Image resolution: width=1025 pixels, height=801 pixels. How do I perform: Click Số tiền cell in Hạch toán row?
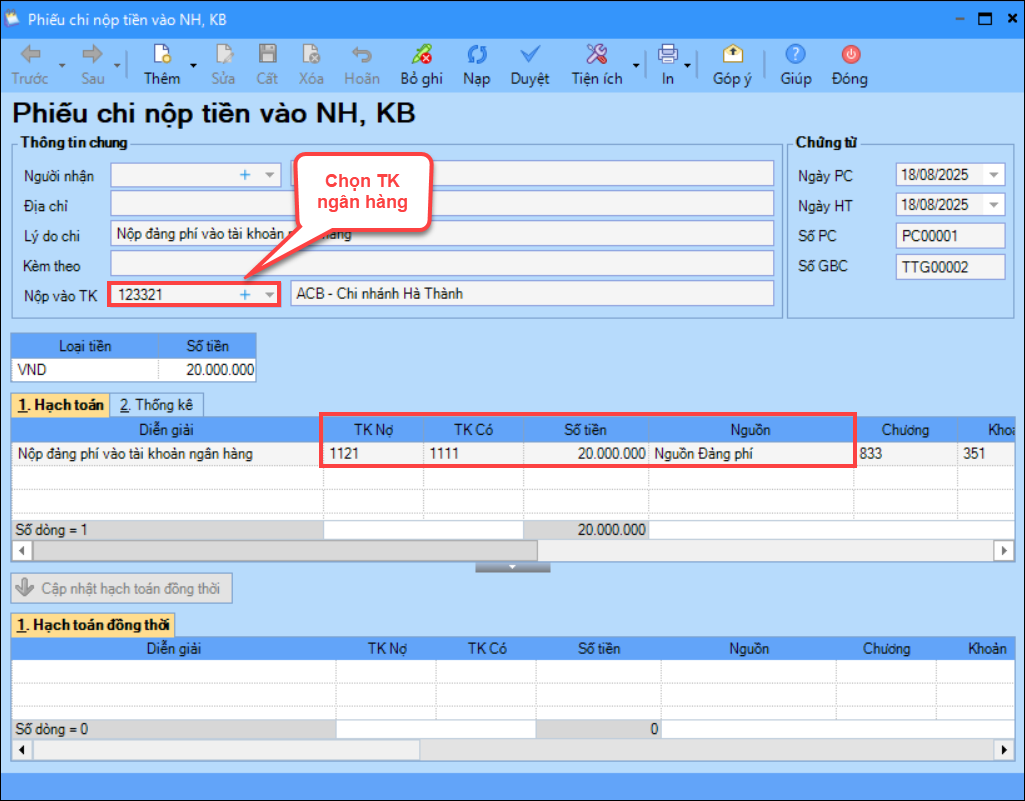tap(586, 454)
